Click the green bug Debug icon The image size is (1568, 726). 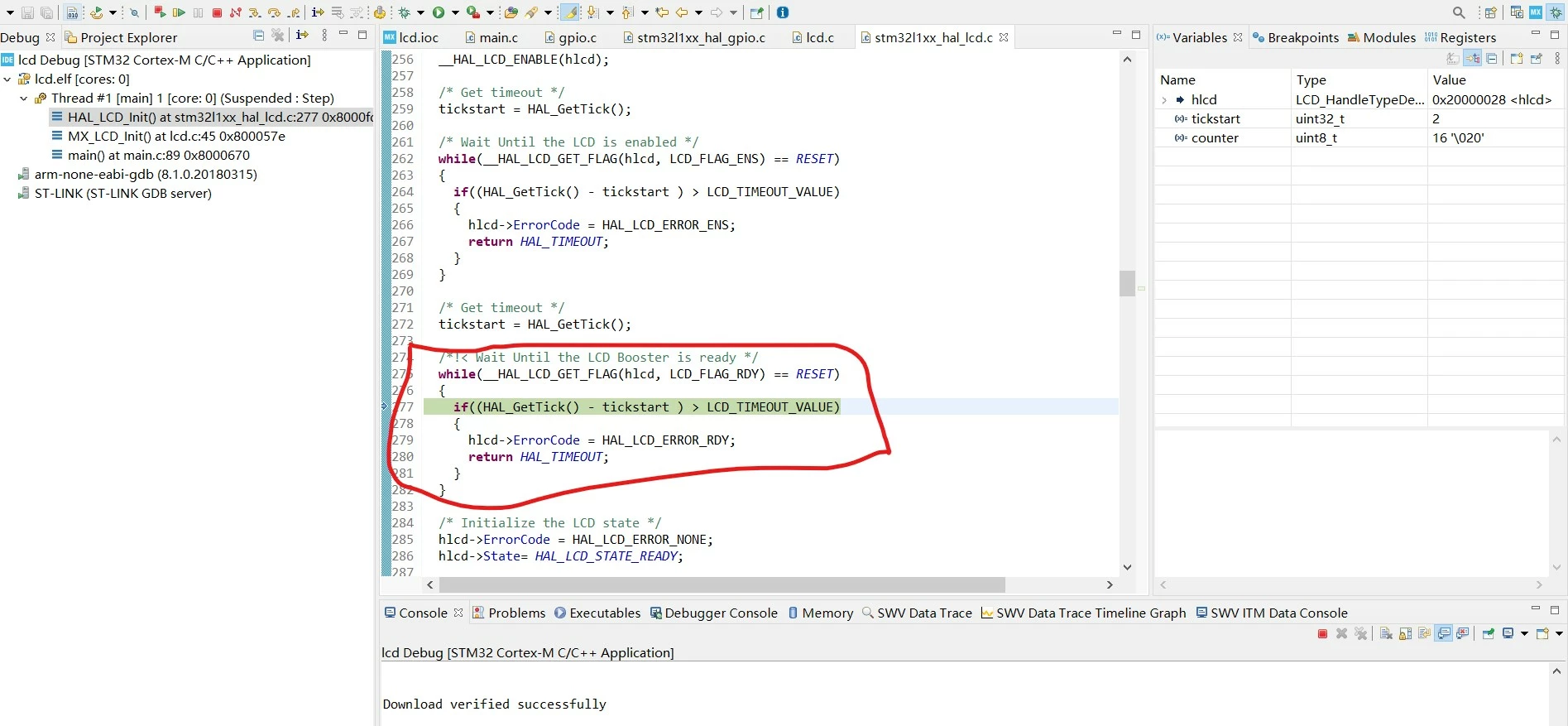(405, 12)
